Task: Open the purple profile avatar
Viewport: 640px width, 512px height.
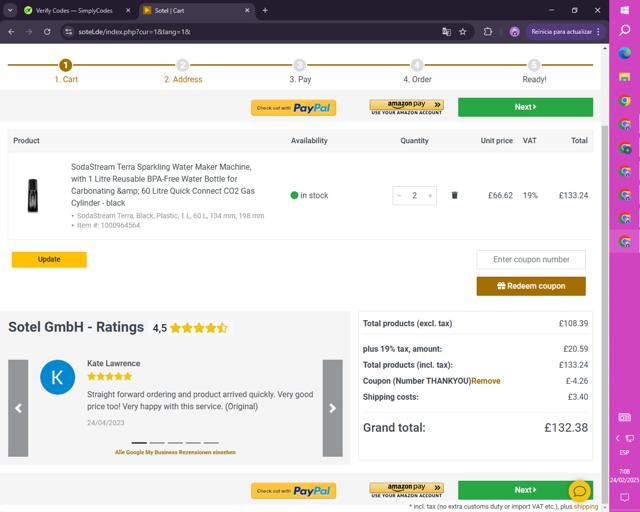Action: 514,31
